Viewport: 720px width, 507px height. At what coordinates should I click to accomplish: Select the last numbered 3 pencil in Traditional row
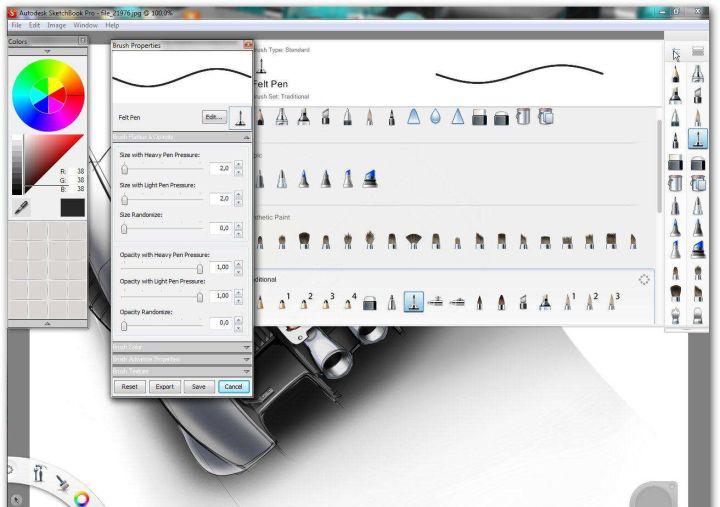coord(613,302)
